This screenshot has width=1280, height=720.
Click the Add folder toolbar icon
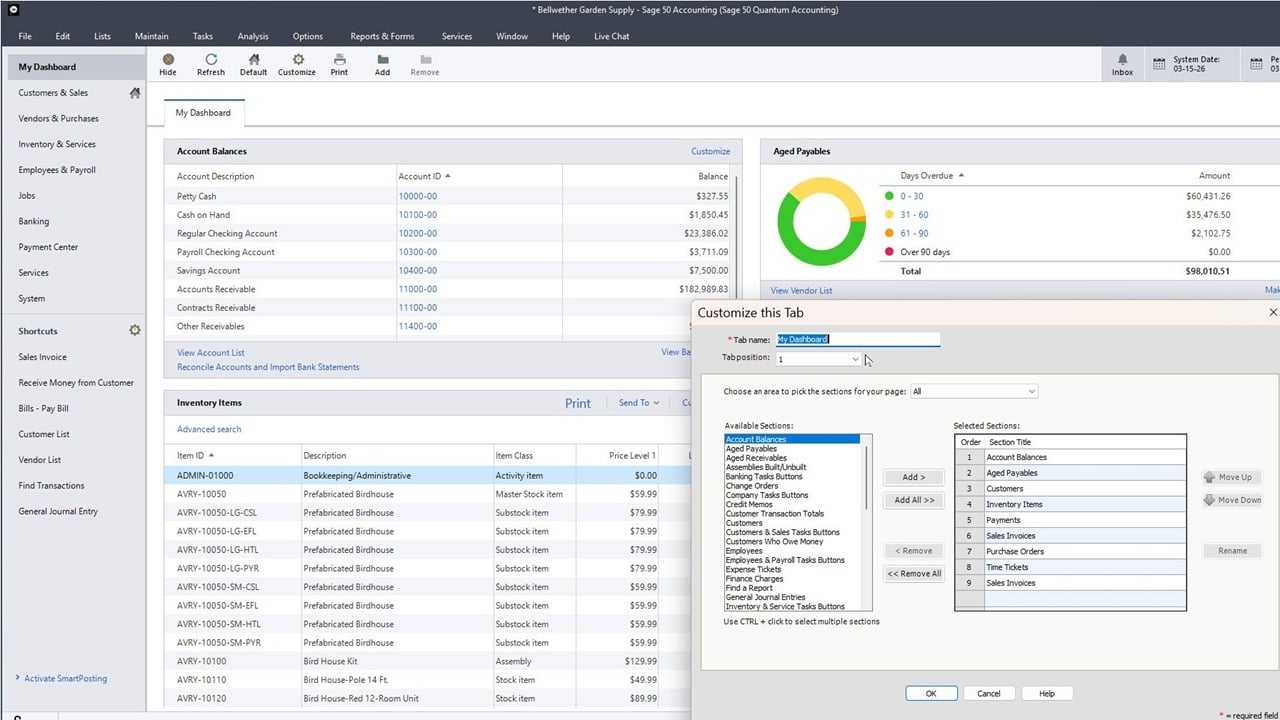pyautogui.click(x=383, y=60)
